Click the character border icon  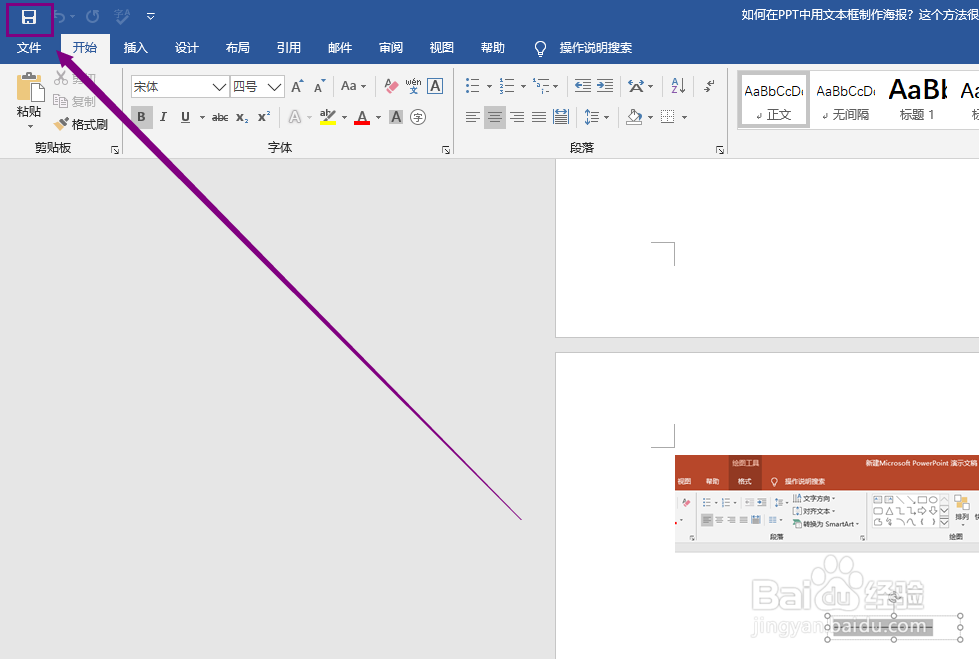(x=435, y=86)
